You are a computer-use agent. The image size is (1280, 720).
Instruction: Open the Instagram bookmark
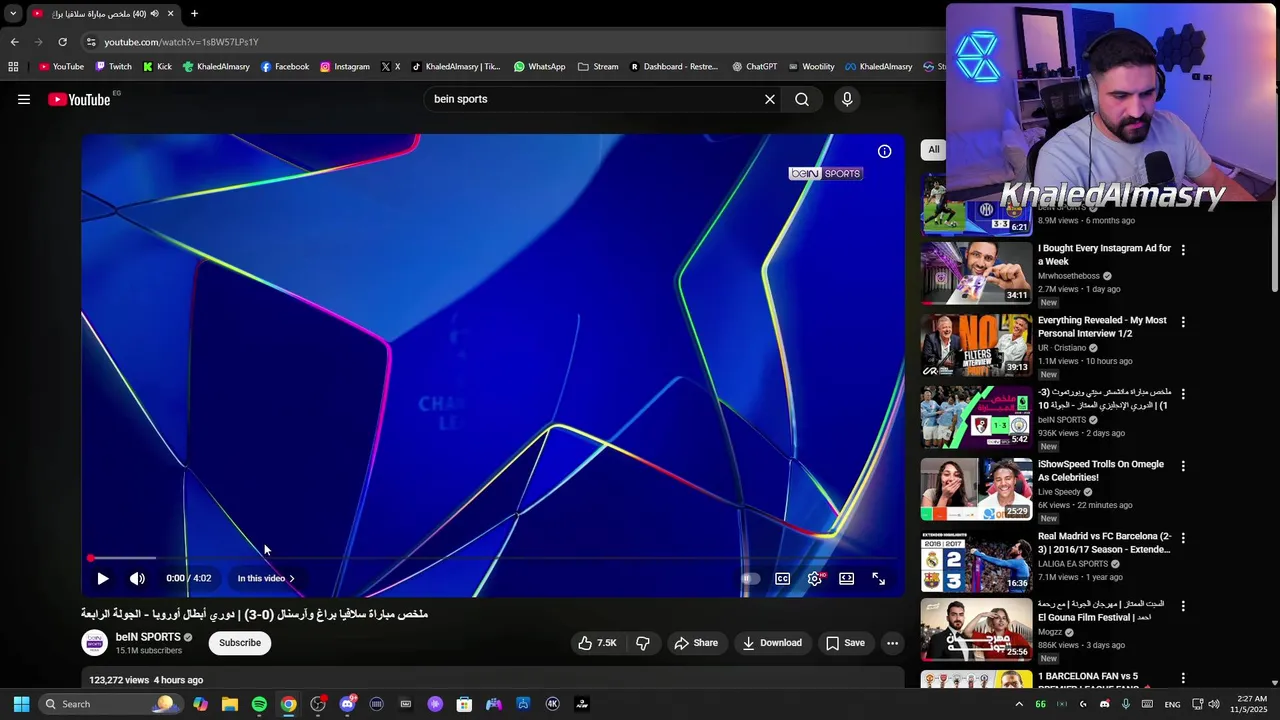[345, 67]
